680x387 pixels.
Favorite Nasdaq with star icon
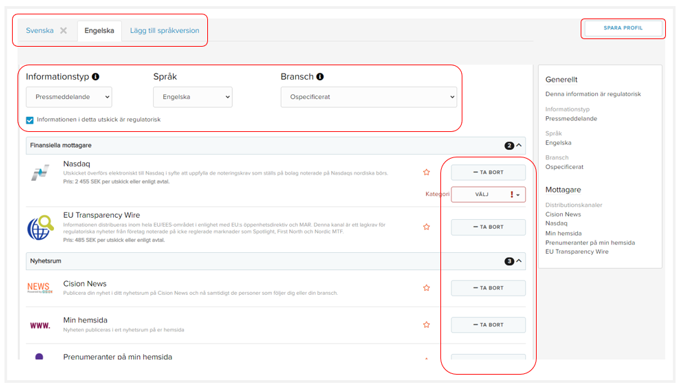tap(426, 172)
